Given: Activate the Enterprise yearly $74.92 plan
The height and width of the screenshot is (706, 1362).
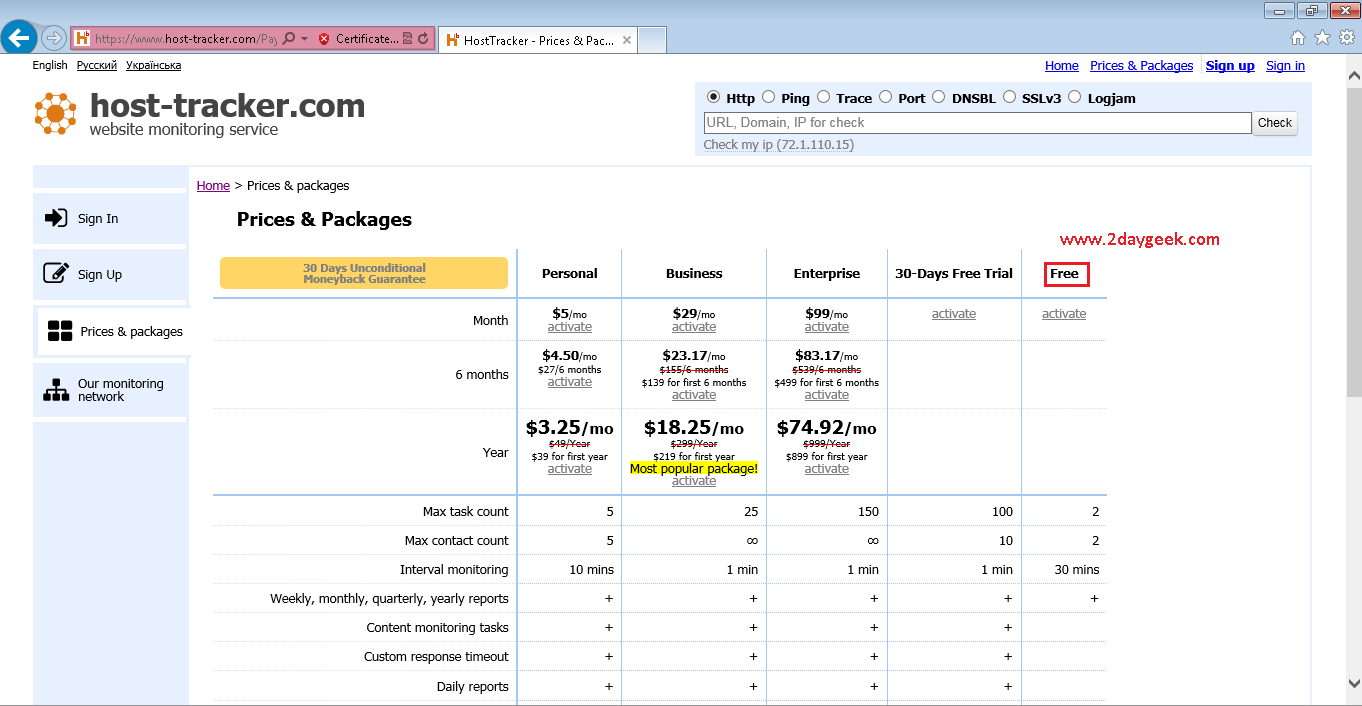Looking at the screenshot, I should 827,469.
